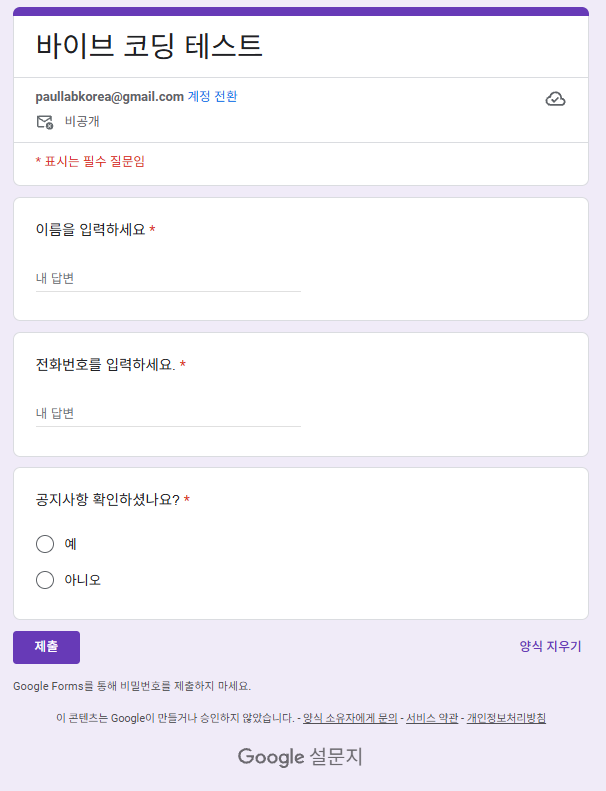Click the envelope icon beside 비공개
This screenshot has width=606, height=791.
(44, 122)
